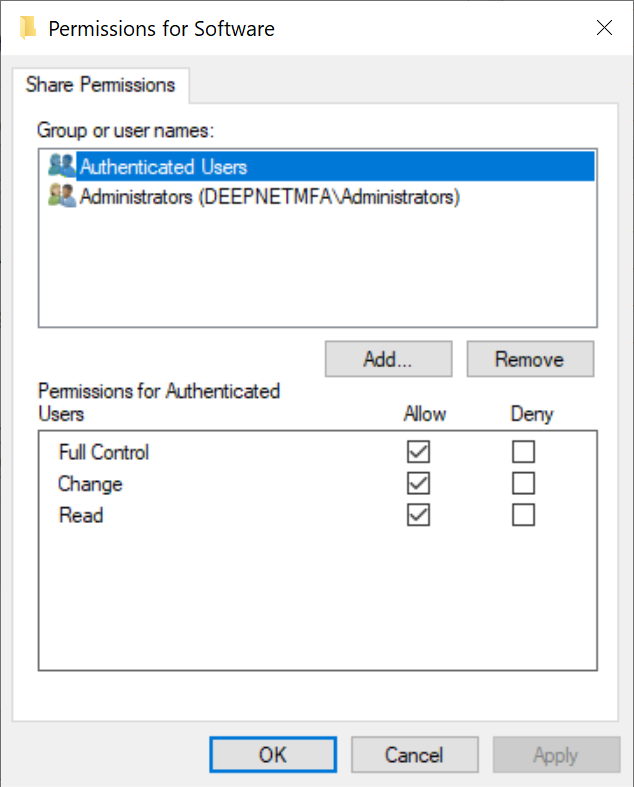The height and width of the screenshot is (787, 634).
Task: Confirm with the OK button
Action: pos(273,755)
